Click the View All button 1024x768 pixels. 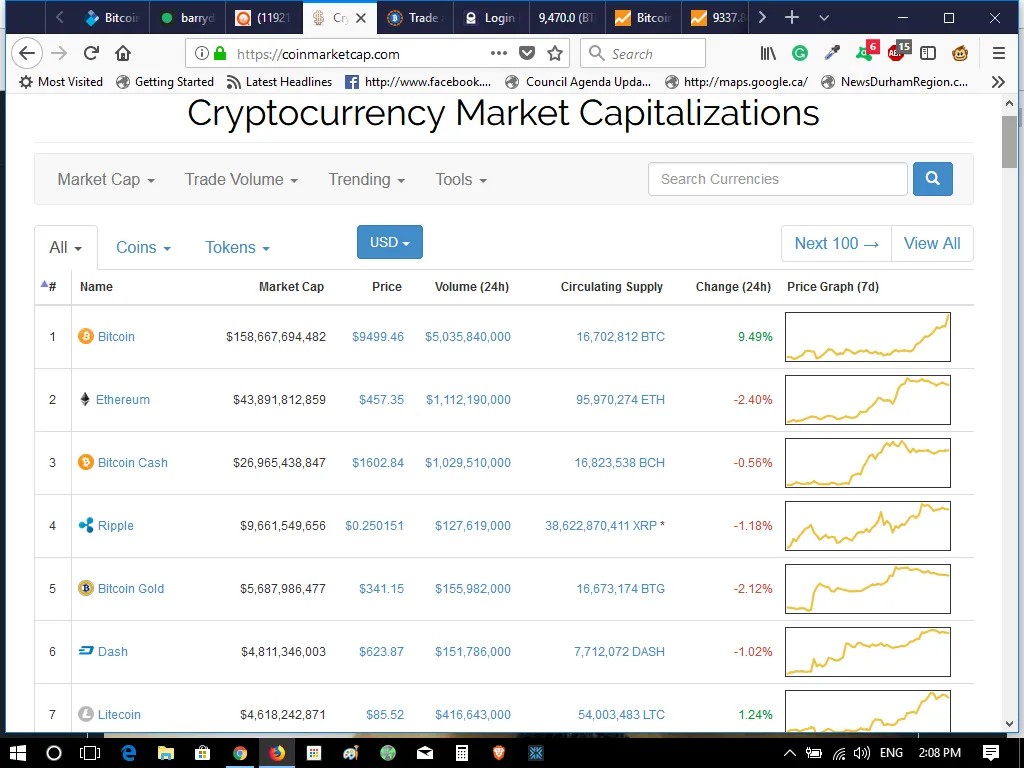pyautogui.click(x=932, y=244)
